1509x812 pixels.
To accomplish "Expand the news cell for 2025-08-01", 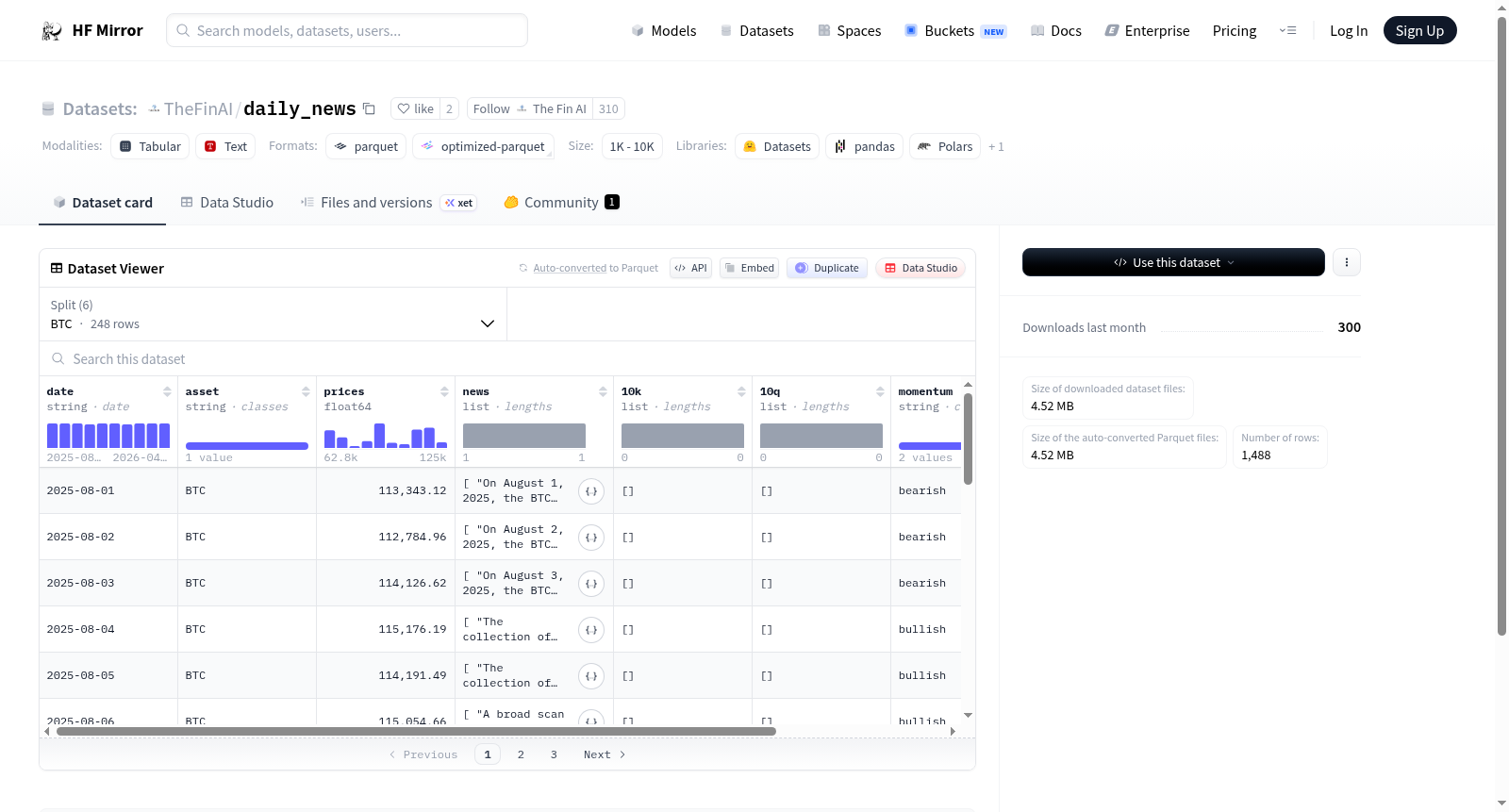I will point(591,491).
